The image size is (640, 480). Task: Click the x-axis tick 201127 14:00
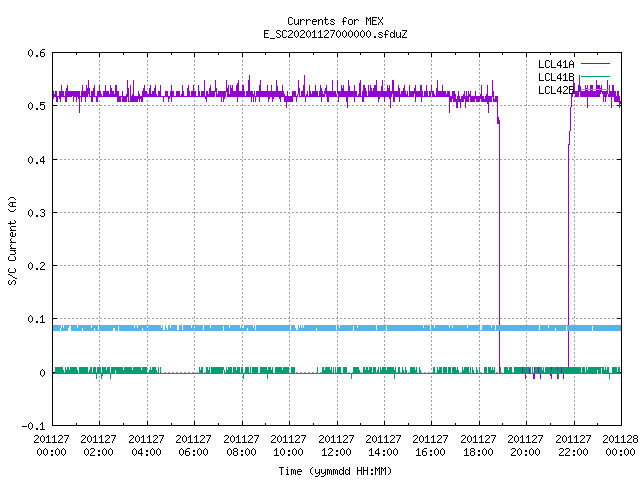pyautogui.click(x=383, y=446)
